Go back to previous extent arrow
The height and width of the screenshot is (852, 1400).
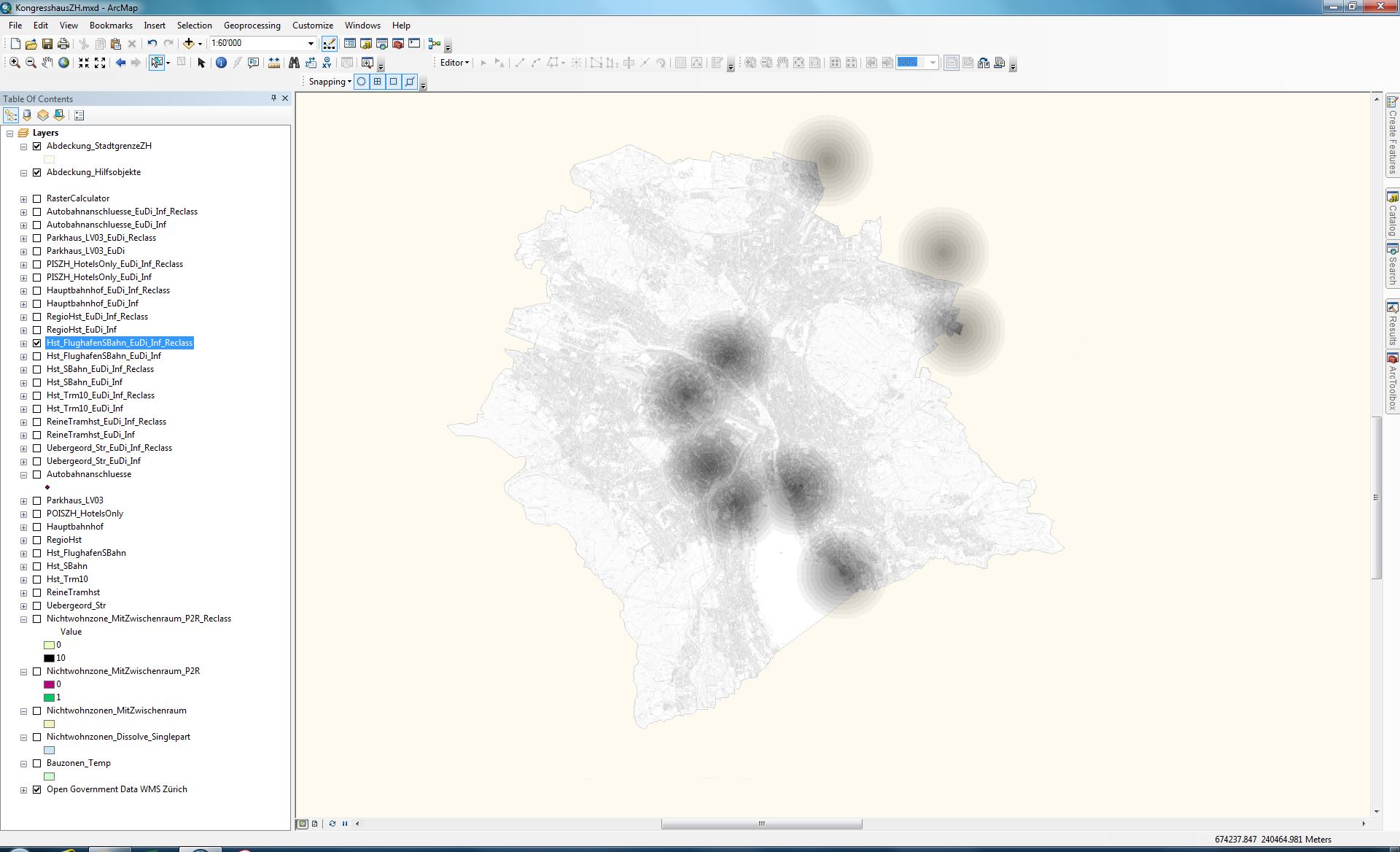(120, 63)
